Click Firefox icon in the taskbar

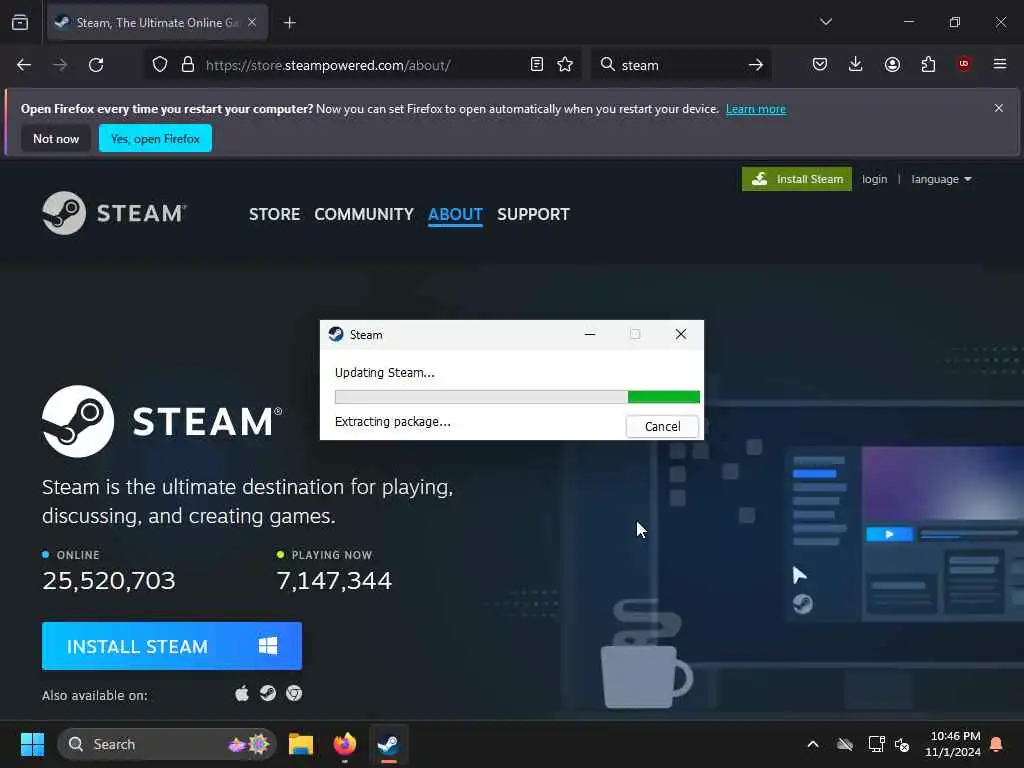[x=345, y=744]
